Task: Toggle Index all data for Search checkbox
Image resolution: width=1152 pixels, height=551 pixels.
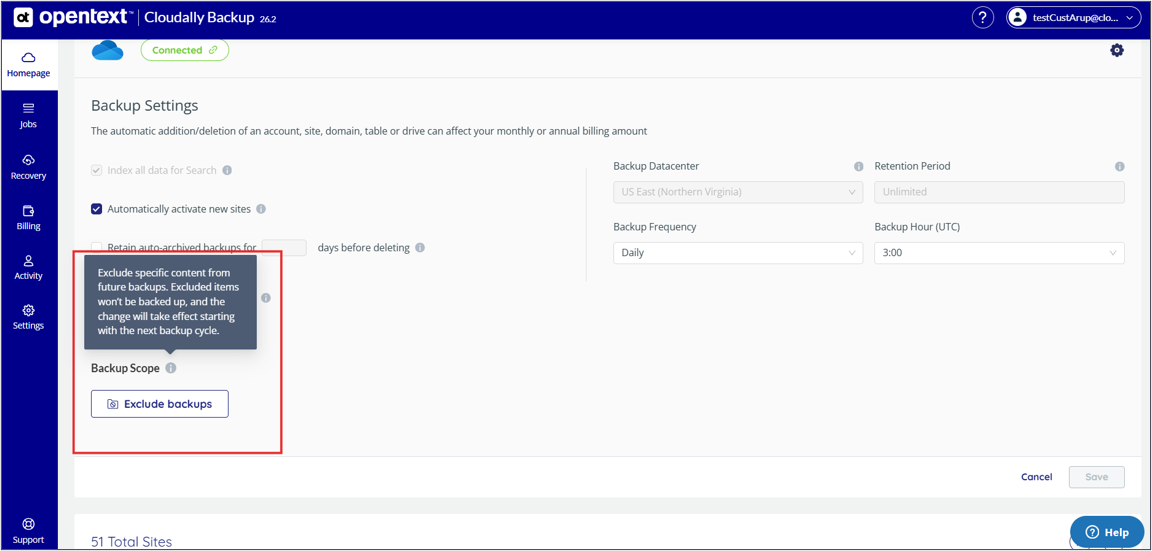Action: 96,170
